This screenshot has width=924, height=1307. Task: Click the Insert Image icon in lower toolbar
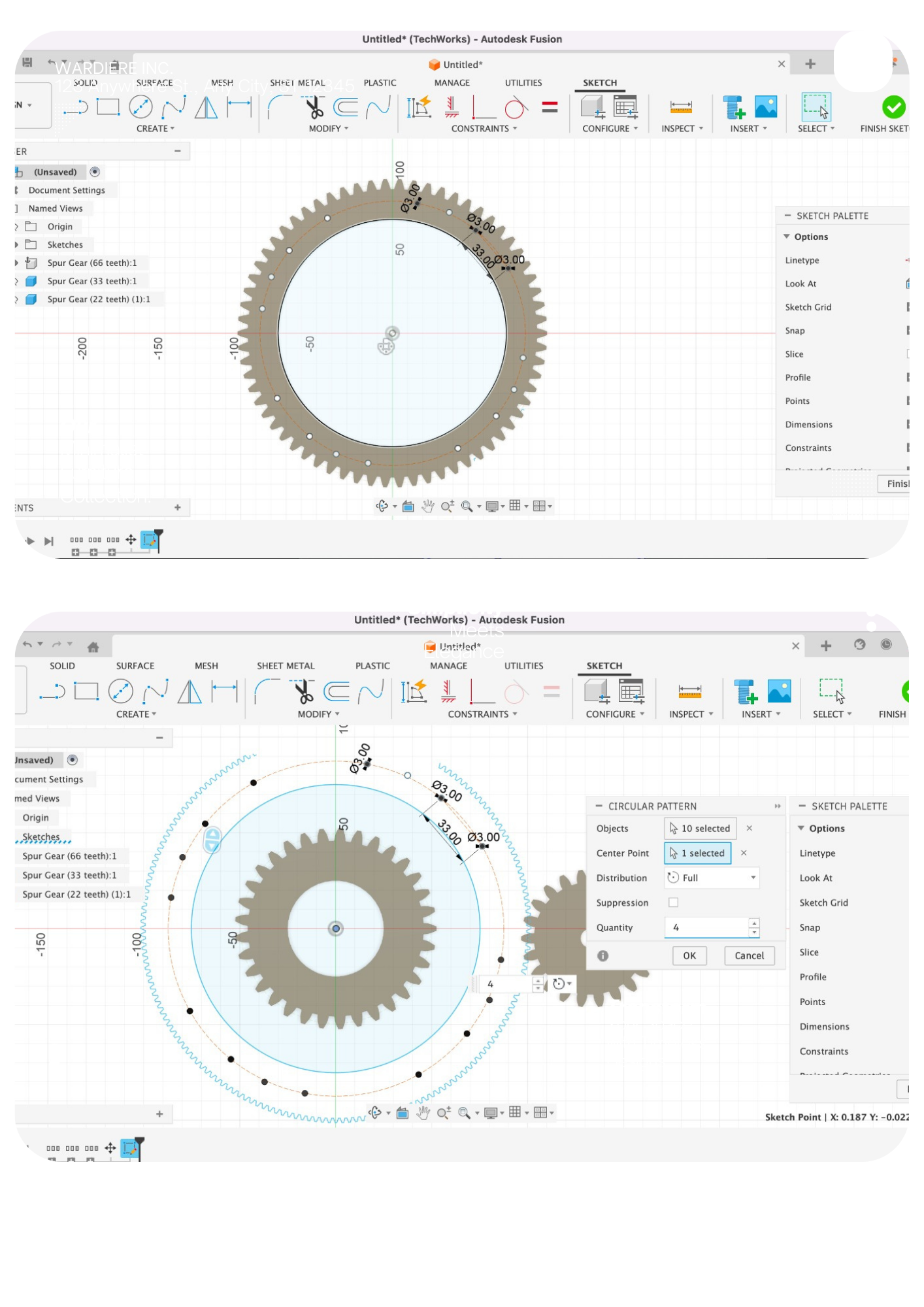[779, 691]
